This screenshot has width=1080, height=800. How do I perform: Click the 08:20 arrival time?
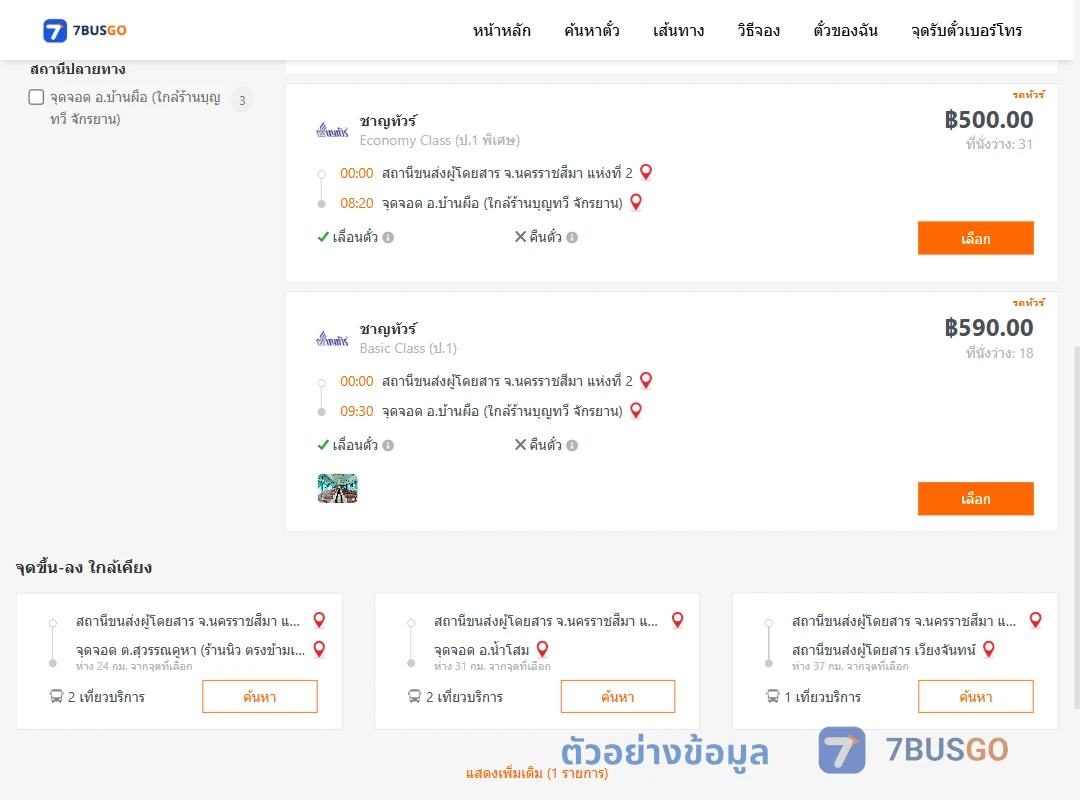pos(356,203)
